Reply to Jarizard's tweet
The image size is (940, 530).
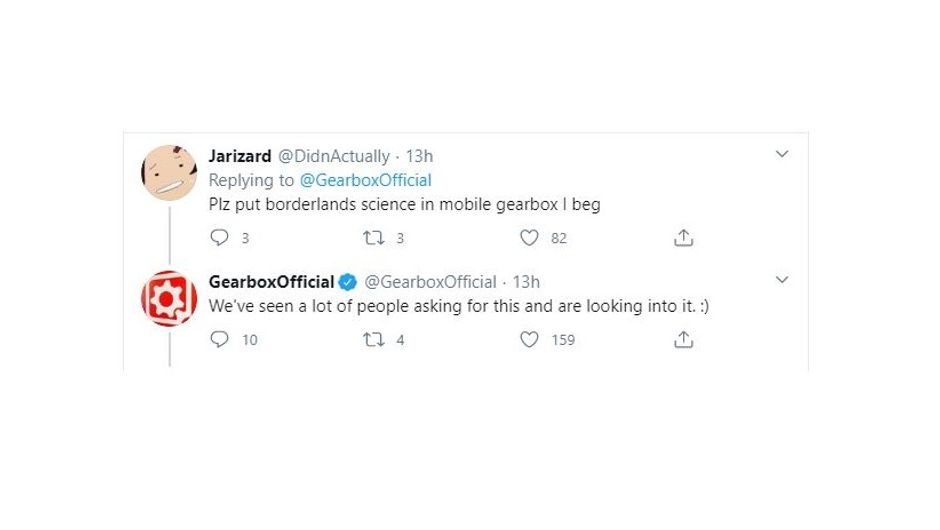(219, 238)
